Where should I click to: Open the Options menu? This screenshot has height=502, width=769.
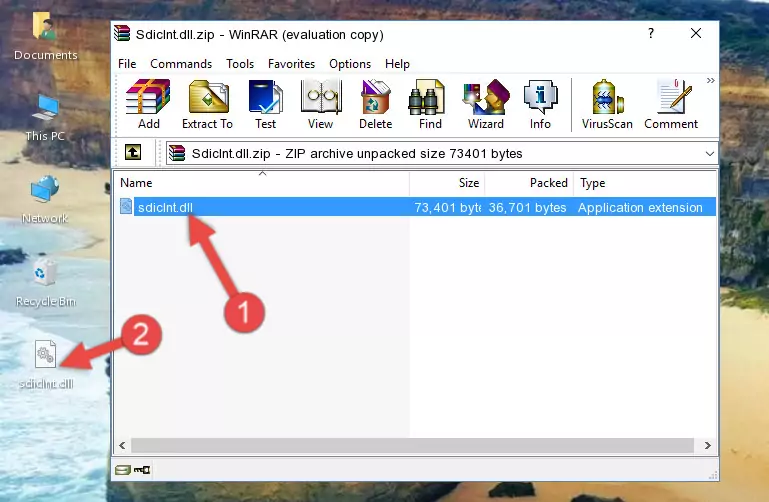click(350, 64)
